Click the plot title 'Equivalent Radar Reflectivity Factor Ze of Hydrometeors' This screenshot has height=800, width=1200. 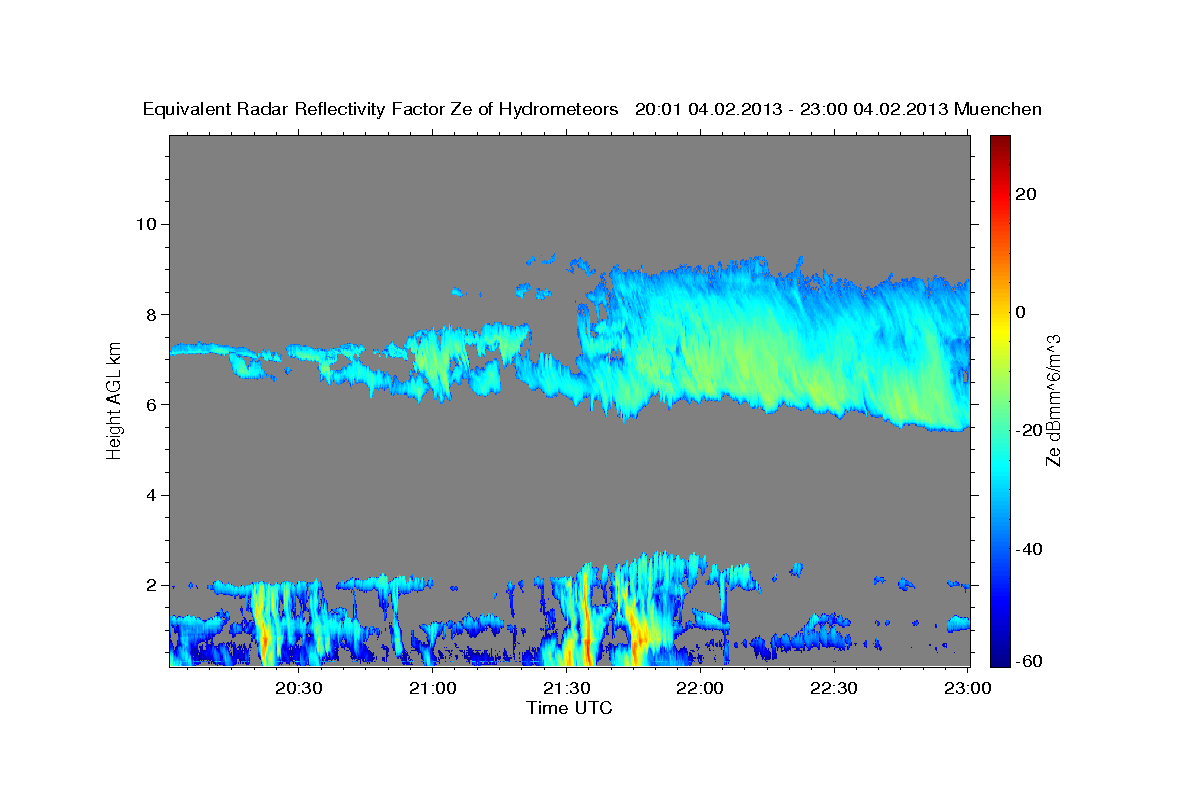pos(381,109)
